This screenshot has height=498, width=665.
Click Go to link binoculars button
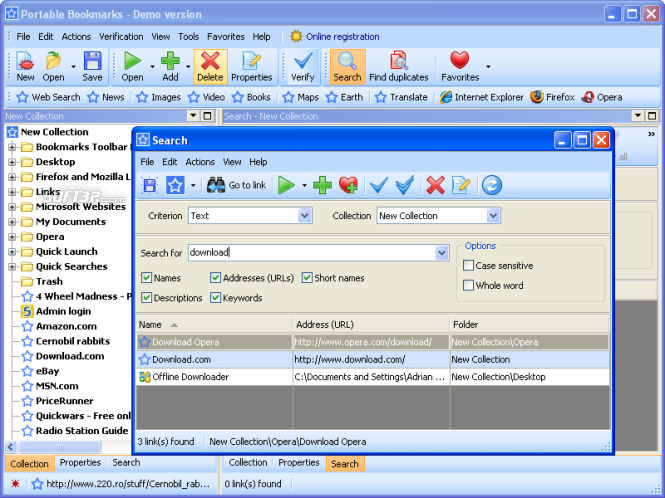coord(236,185)
